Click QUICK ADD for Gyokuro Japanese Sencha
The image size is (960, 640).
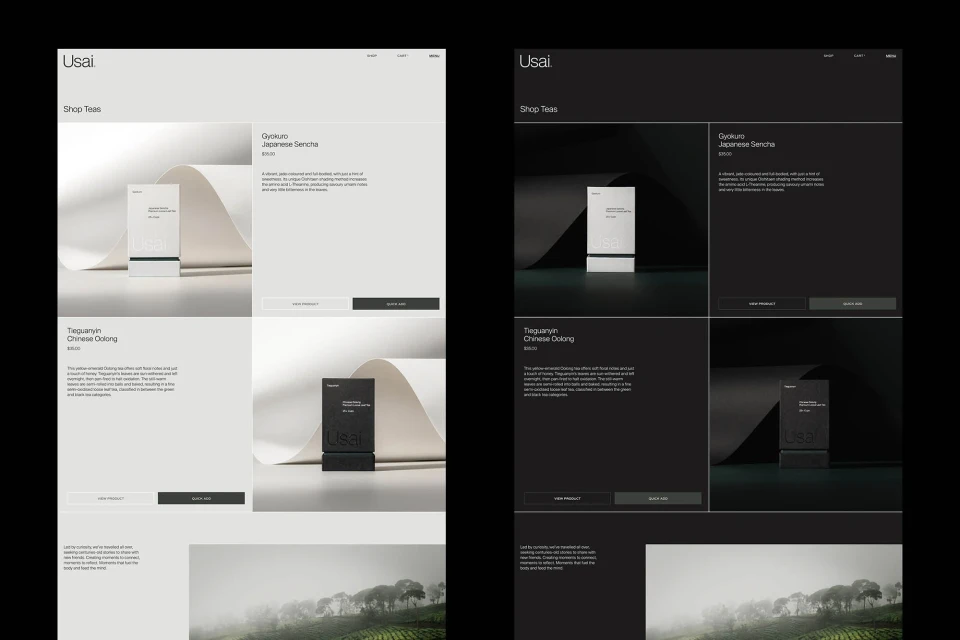pos(394,302)
